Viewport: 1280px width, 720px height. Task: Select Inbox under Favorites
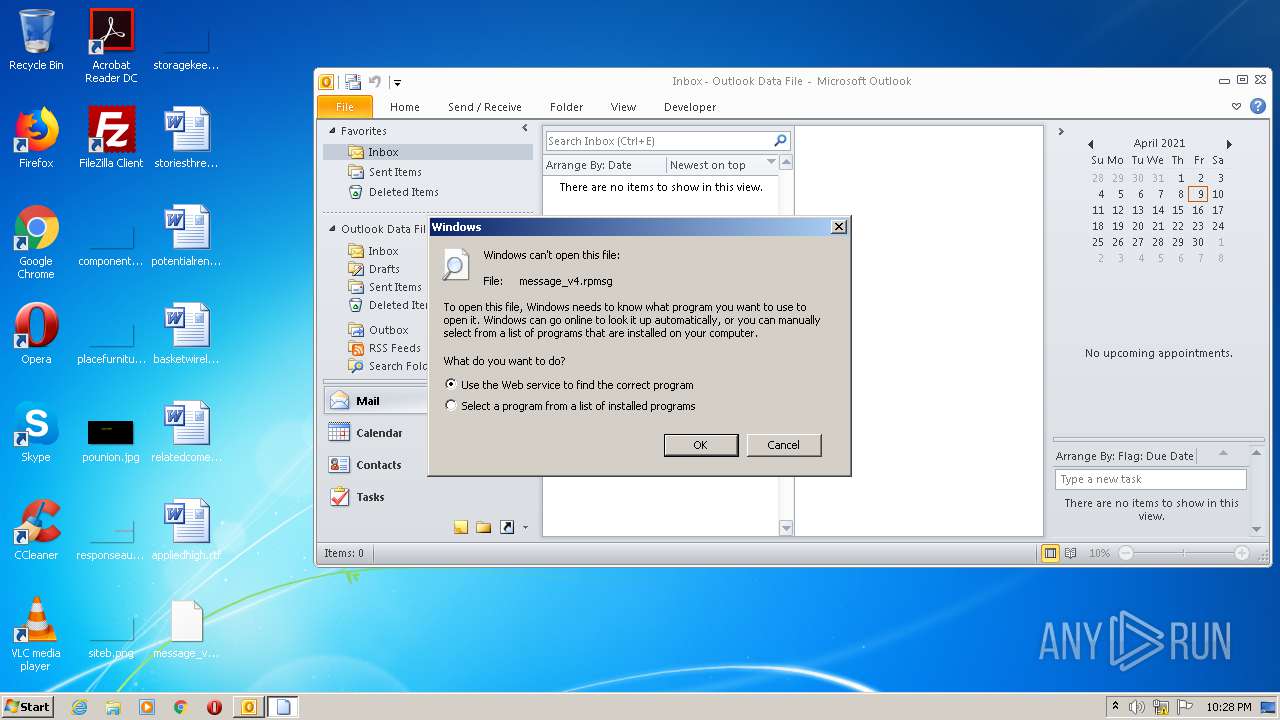428,152
